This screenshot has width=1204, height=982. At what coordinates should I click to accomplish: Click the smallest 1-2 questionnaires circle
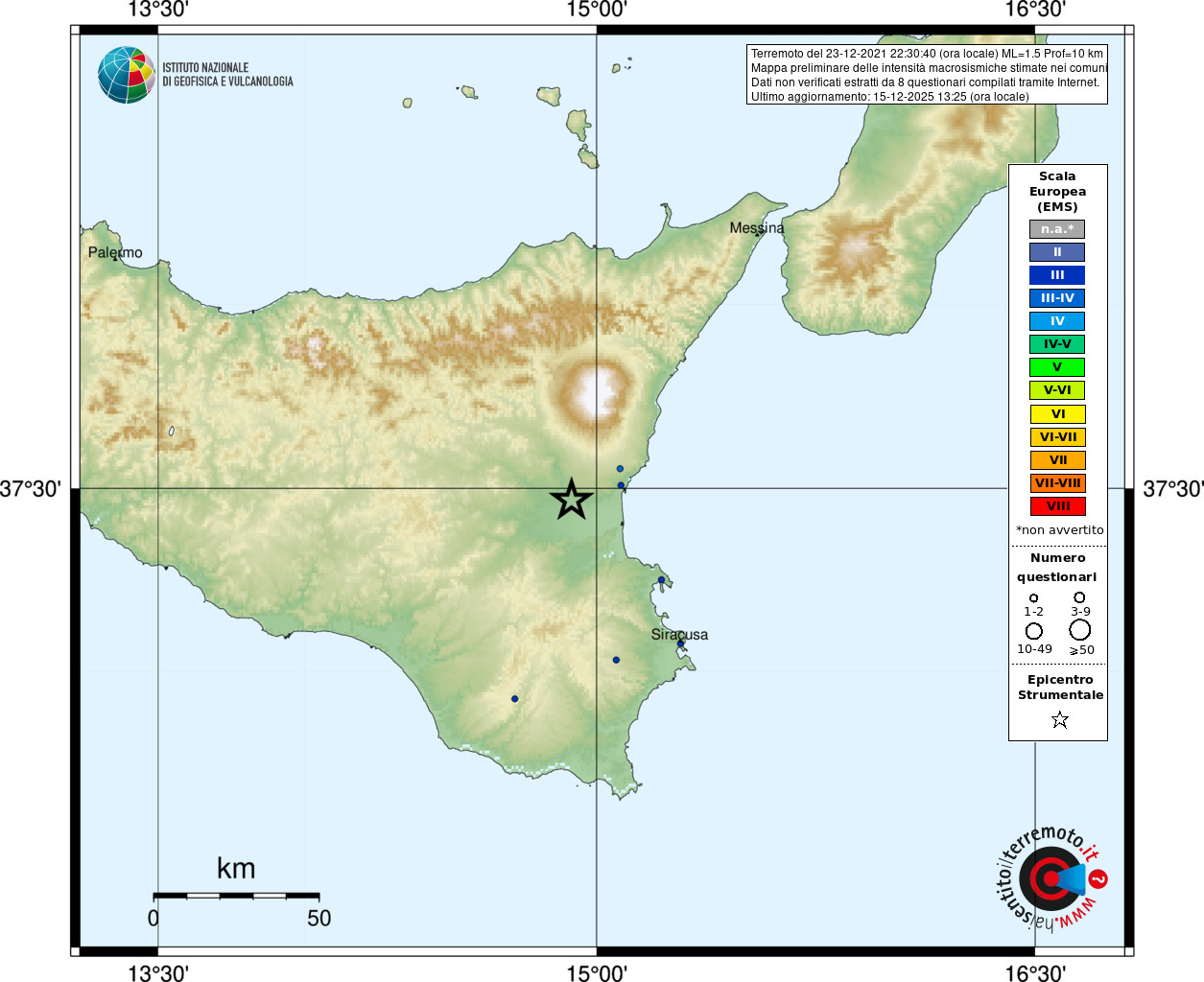coord(1033,597)
